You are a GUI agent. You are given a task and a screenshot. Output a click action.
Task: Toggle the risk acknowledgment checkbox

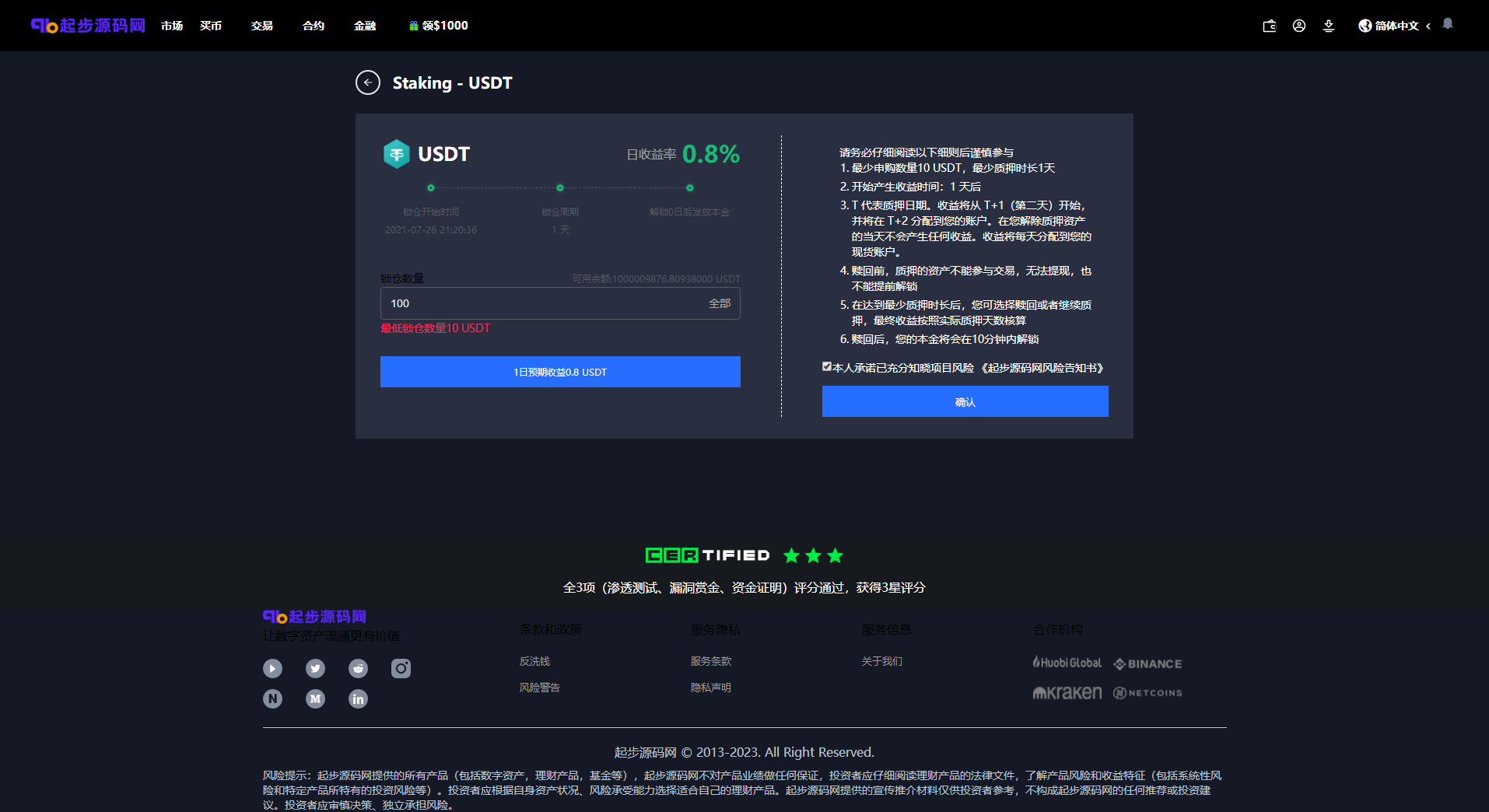pos(827,366)
